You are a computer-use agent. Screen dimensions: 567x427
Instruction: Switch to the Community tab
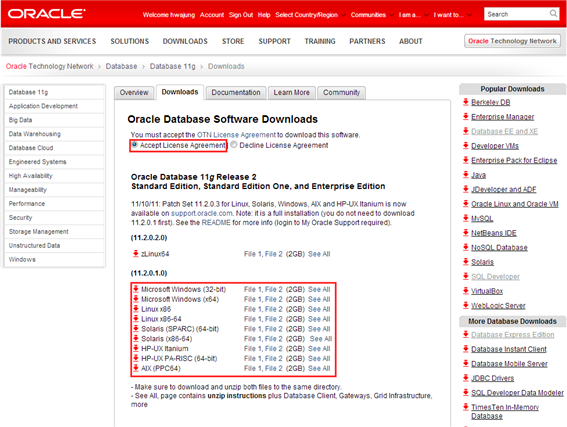tap(341, 93)
